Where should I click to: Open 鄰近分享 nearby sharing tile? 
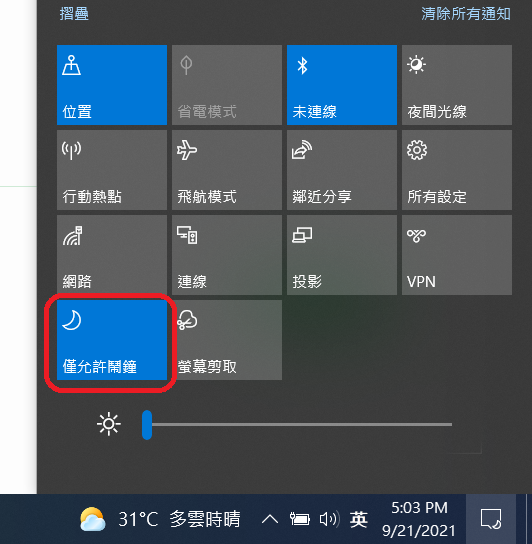click(x=342, y=170)
